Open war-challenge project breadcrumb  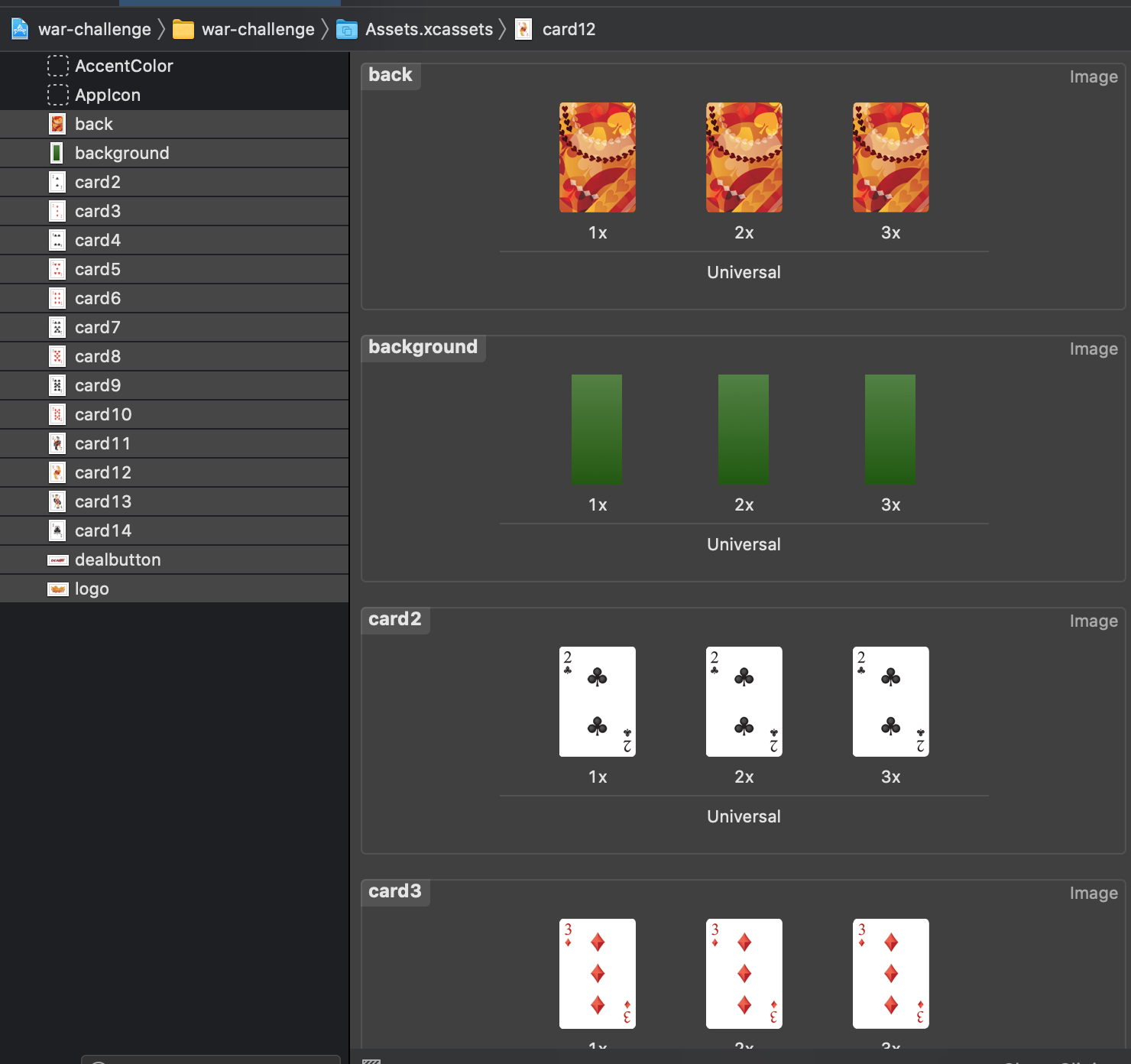95,29
